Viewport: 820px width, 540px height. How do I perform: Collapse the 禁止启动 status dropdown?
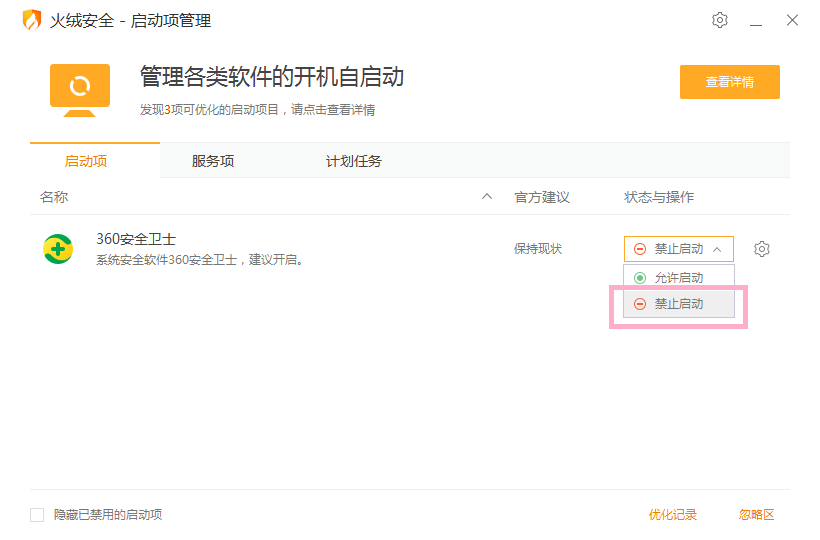[x=679, y=249]
